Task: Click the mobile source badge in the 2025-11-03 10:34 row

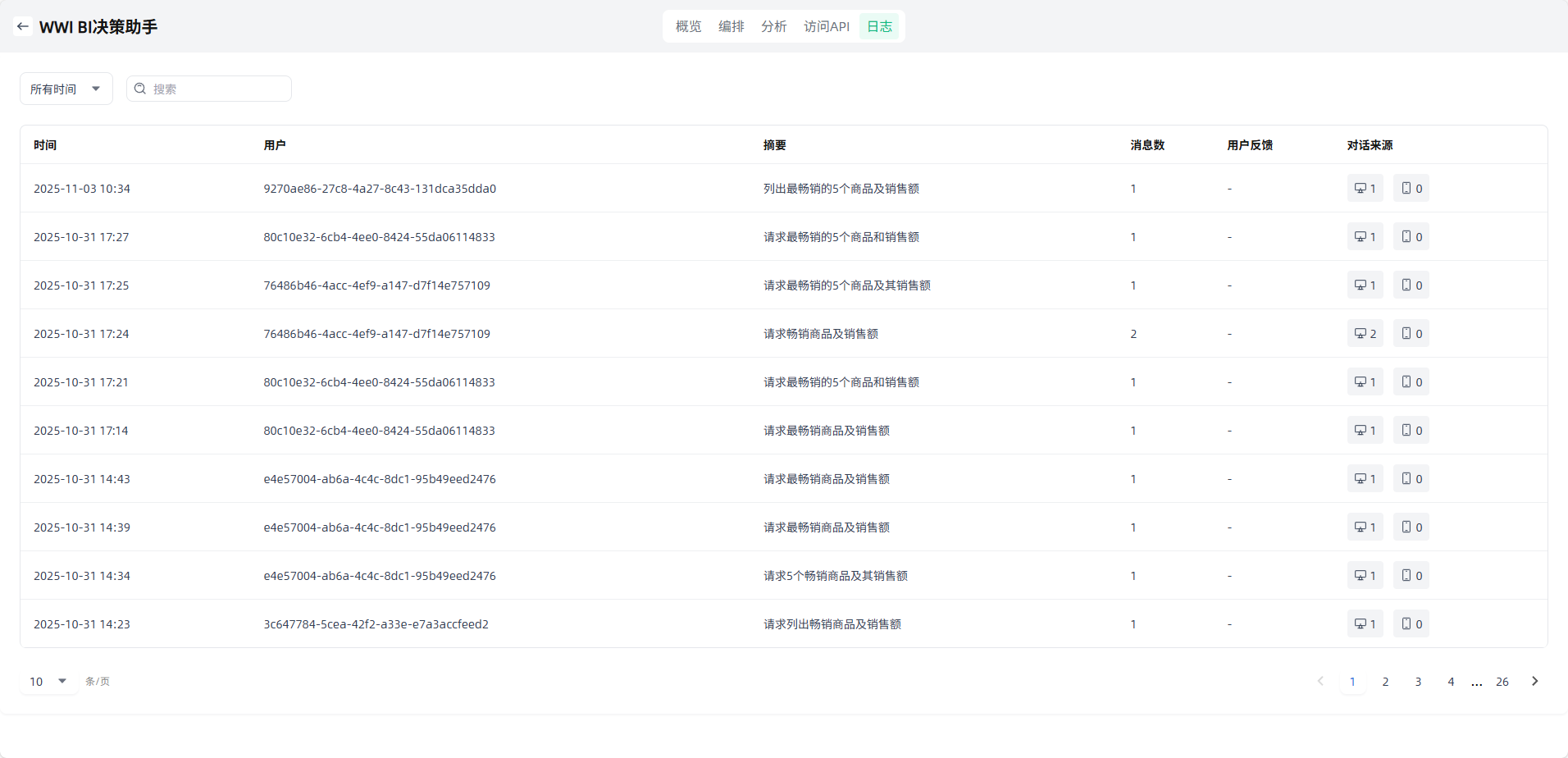Action: pos(1411,189)
